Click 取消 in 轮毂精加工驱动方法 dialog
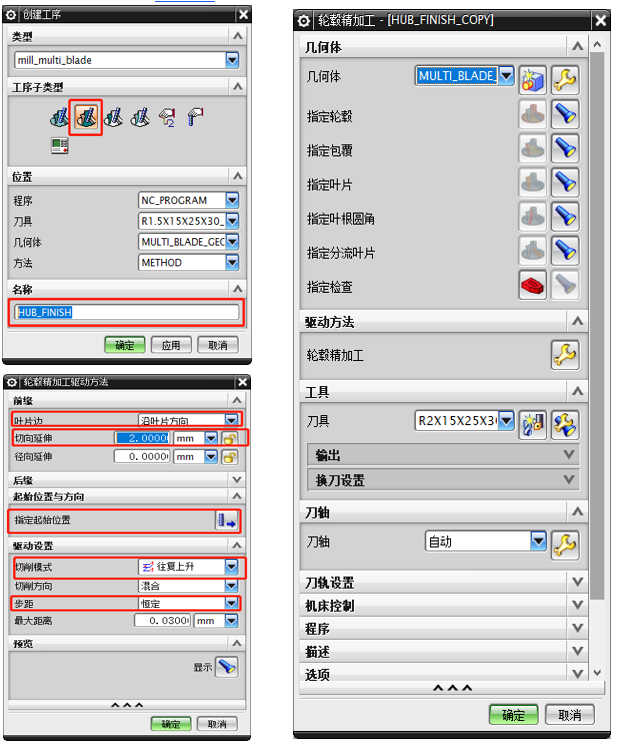This screenshot has height=742, width=619. coord(217,724)
